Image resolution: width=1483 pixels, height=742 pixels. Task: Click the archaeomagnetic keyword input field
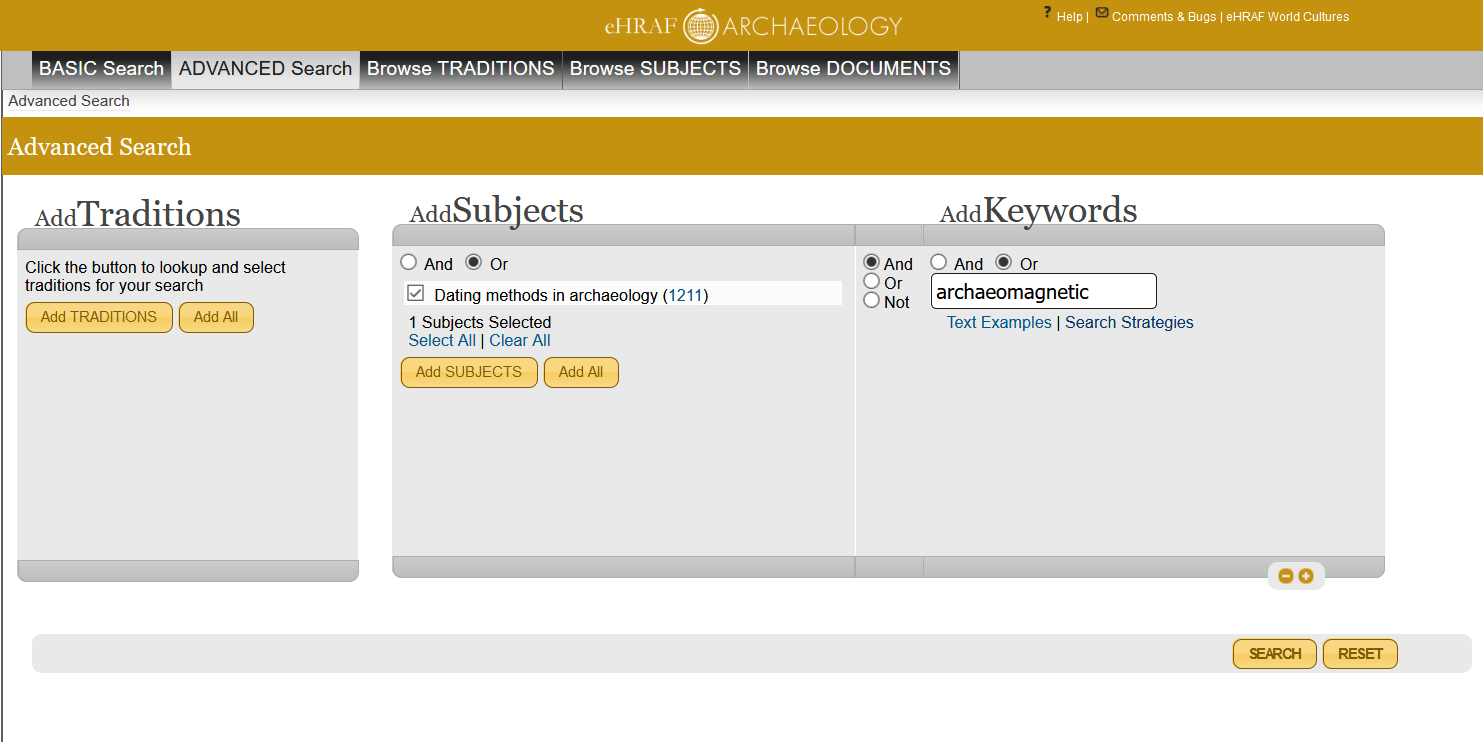(1044, 291)
